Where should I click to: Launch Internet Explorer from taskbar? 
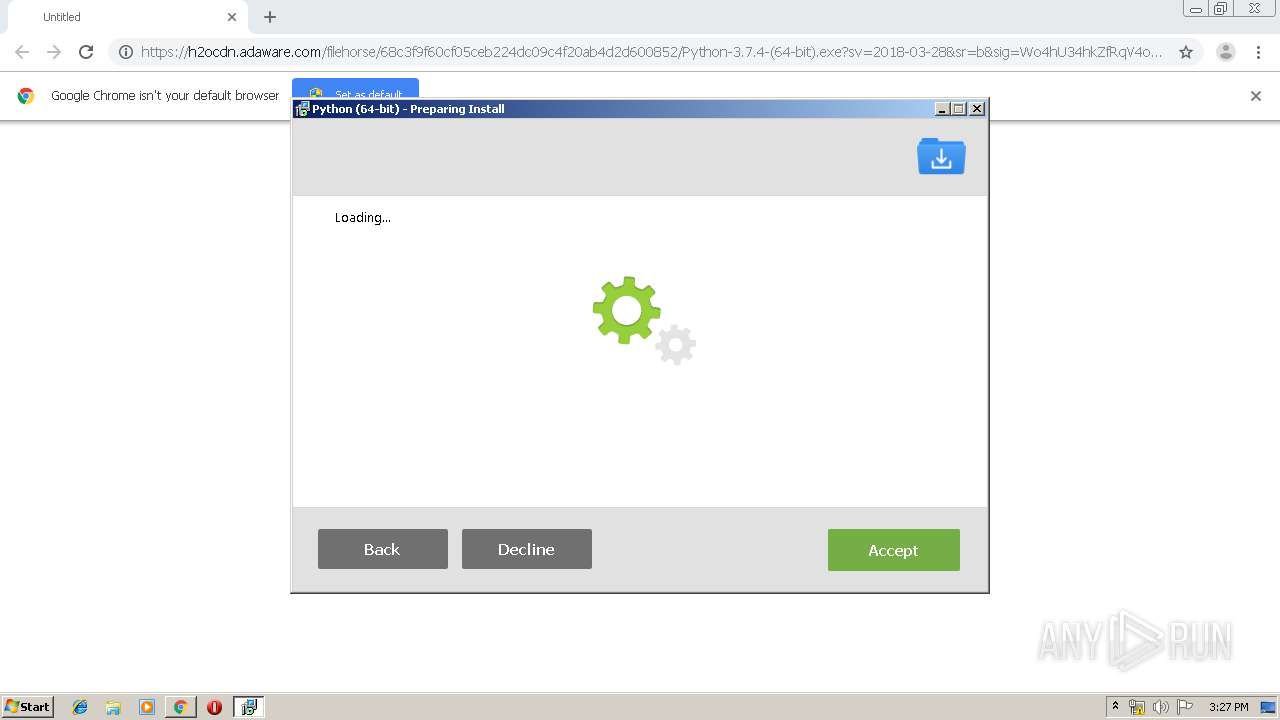coord(80,707)
